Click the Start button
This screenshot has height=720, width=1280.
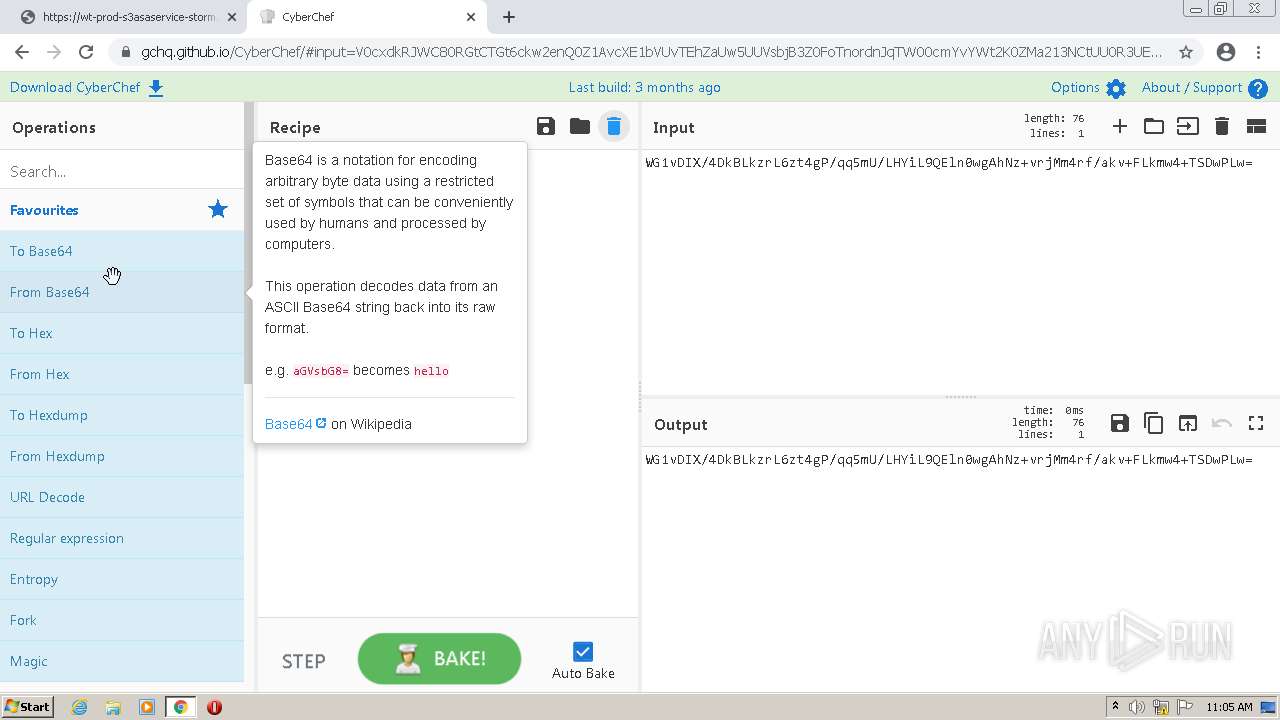point(28,707)
